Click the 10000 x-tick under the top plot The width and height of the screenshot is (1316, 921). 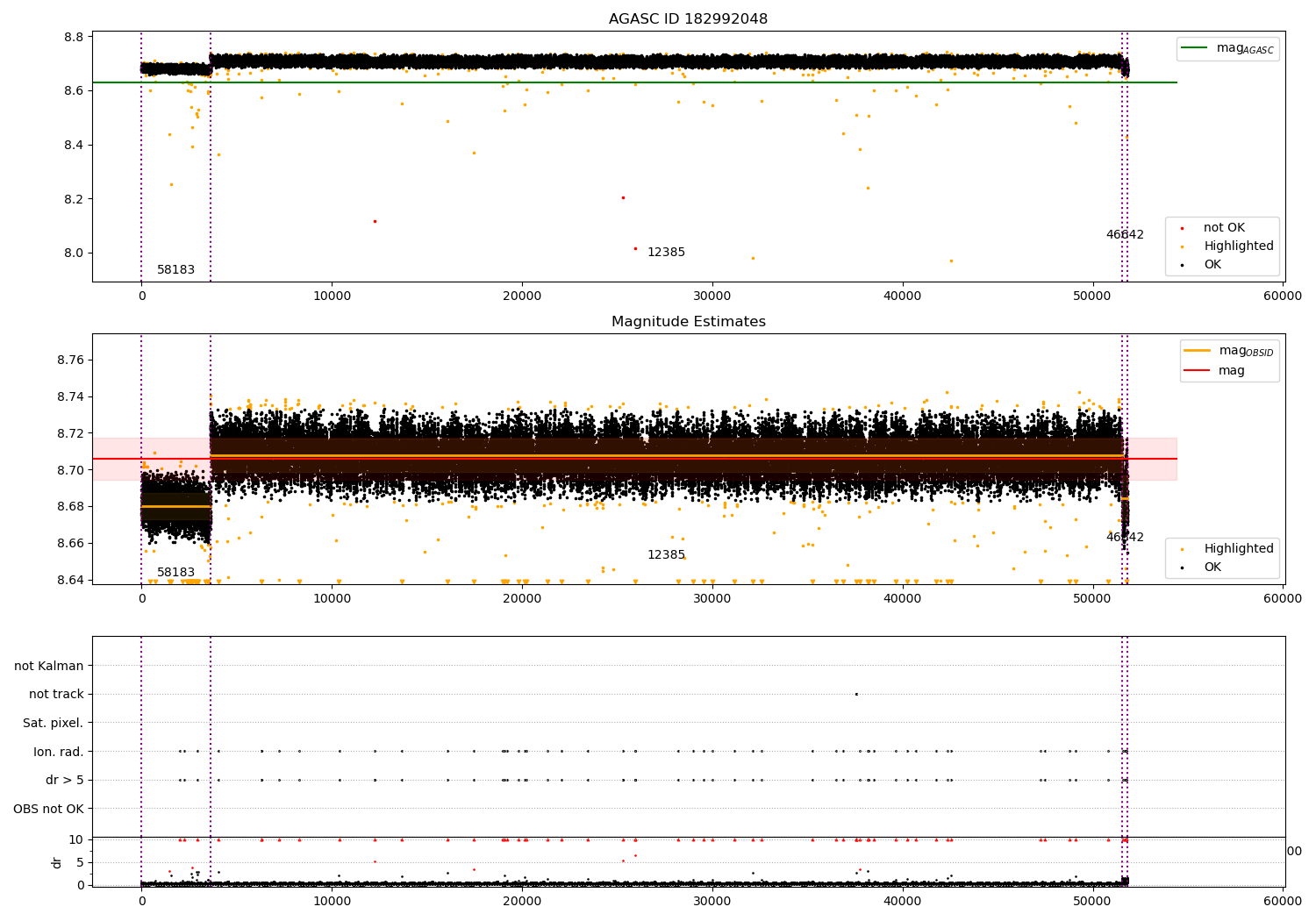point(332,296)
